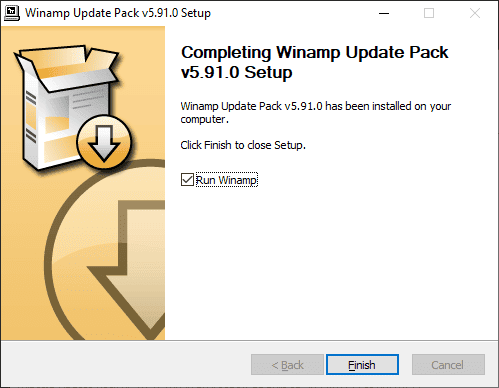
Task: Click the disabled Cancel button
Action: pos(448,365)
